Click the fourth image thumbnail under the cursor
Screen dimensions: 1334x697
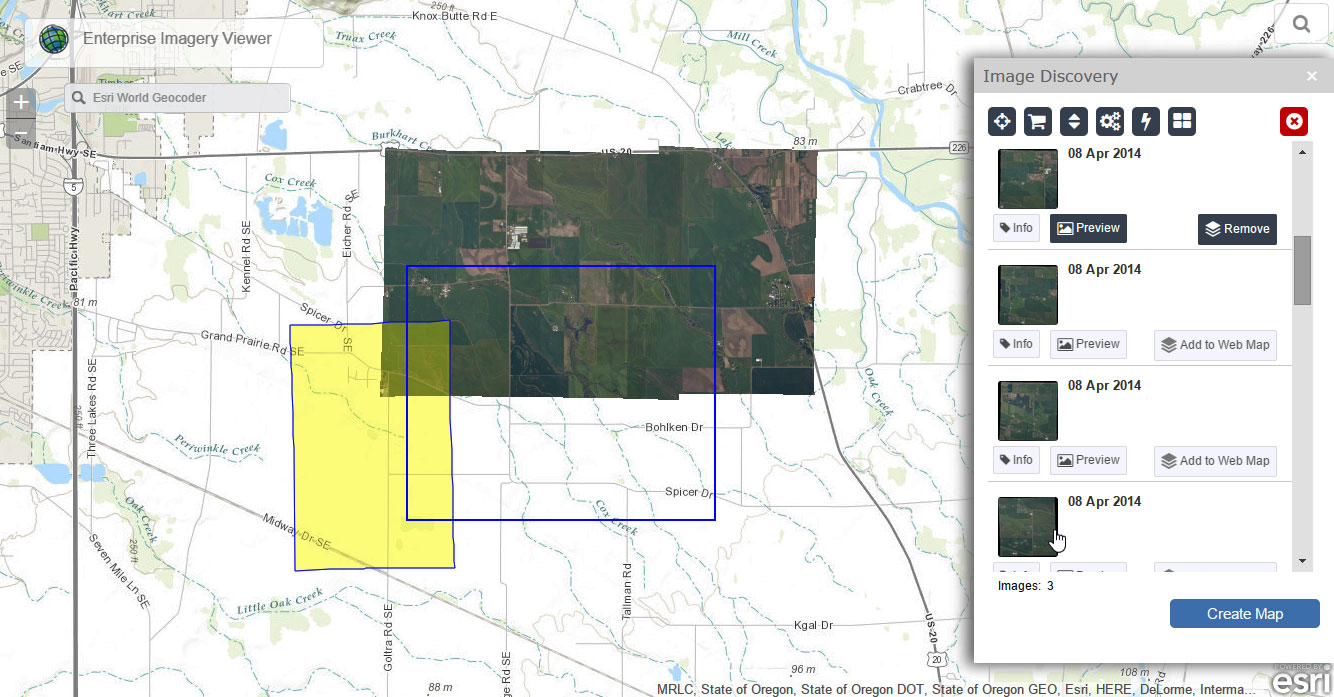tap(1028, 527)
